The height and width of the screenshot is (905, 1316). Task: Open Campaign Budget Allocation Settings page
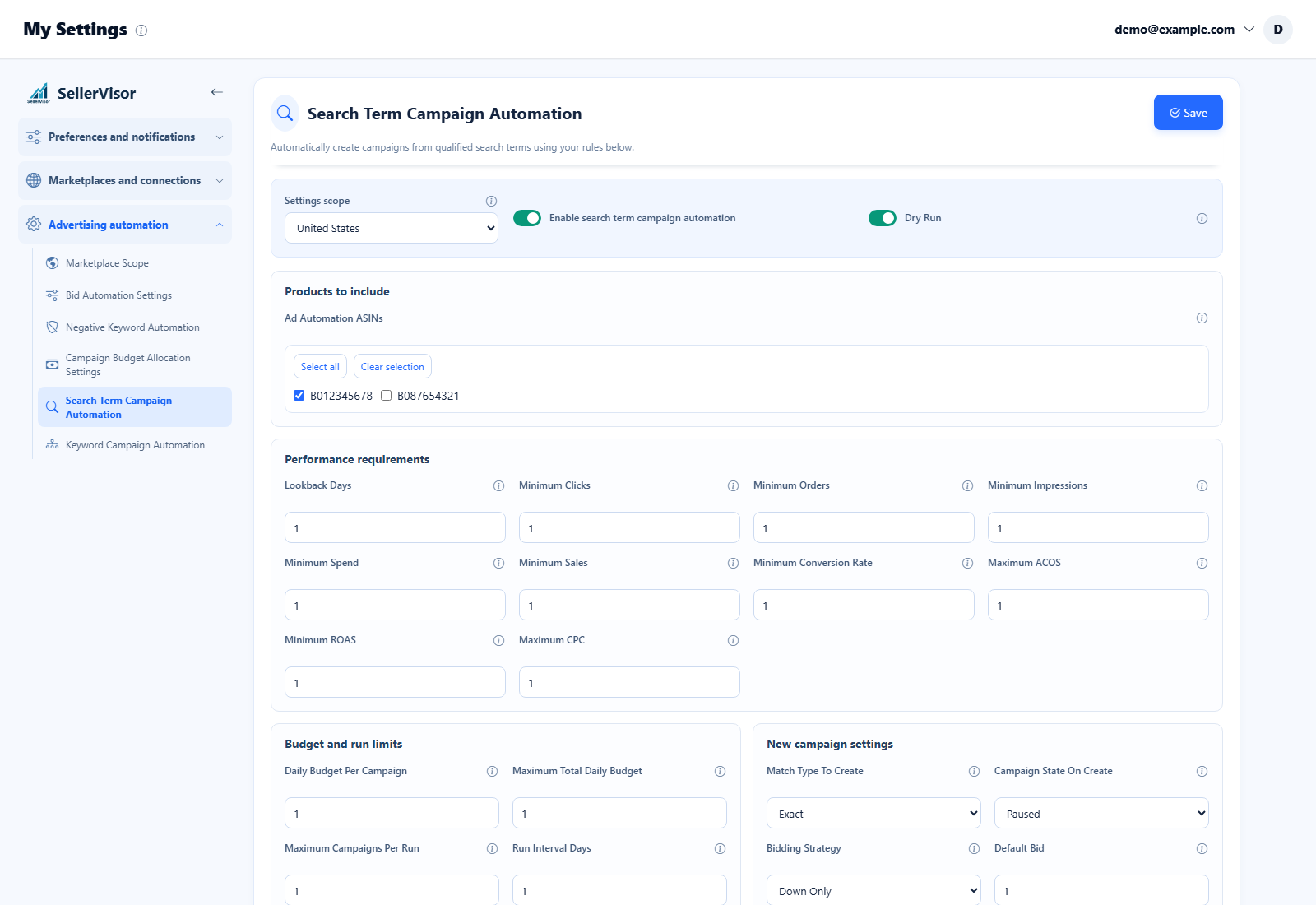tap(135, 364)
